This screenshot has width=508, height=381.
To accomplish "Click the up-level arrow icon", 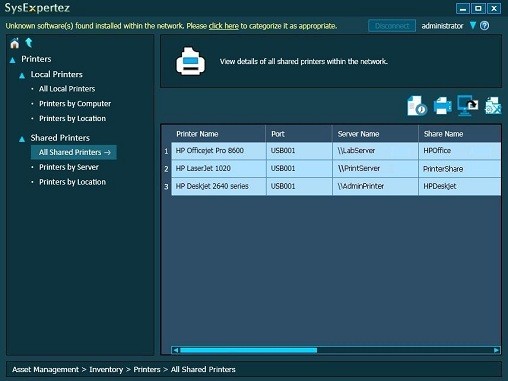I will point(29,43).
